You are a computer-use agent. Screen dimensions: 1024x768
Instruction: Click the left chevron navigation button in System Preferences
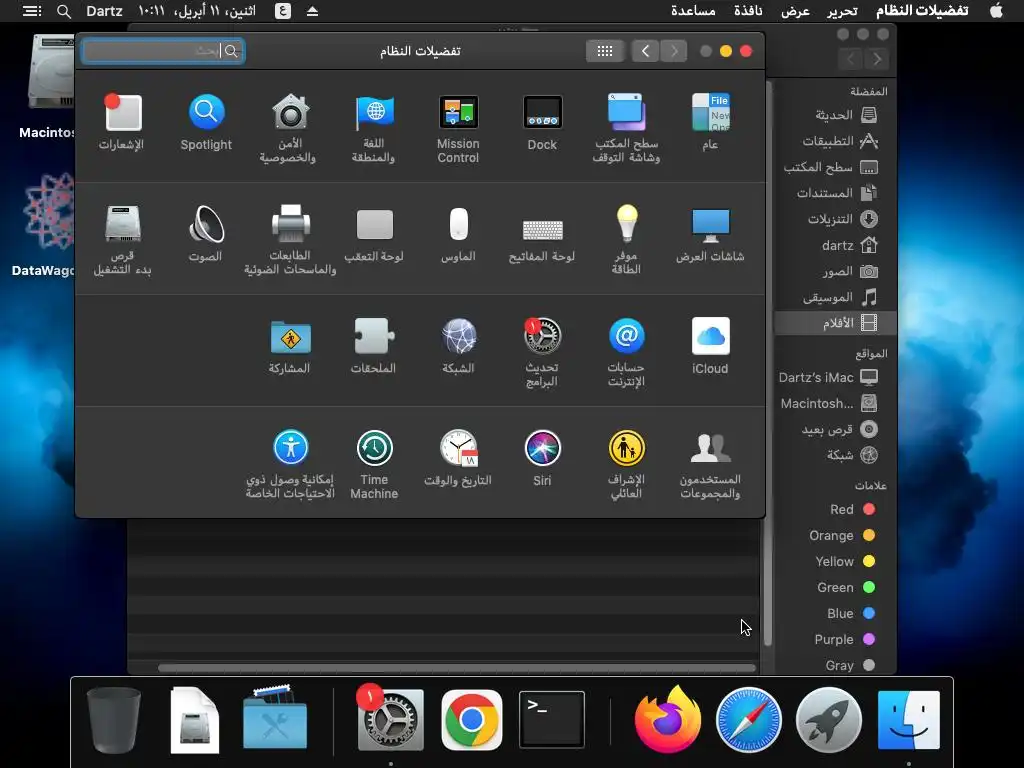coord(645,51)
